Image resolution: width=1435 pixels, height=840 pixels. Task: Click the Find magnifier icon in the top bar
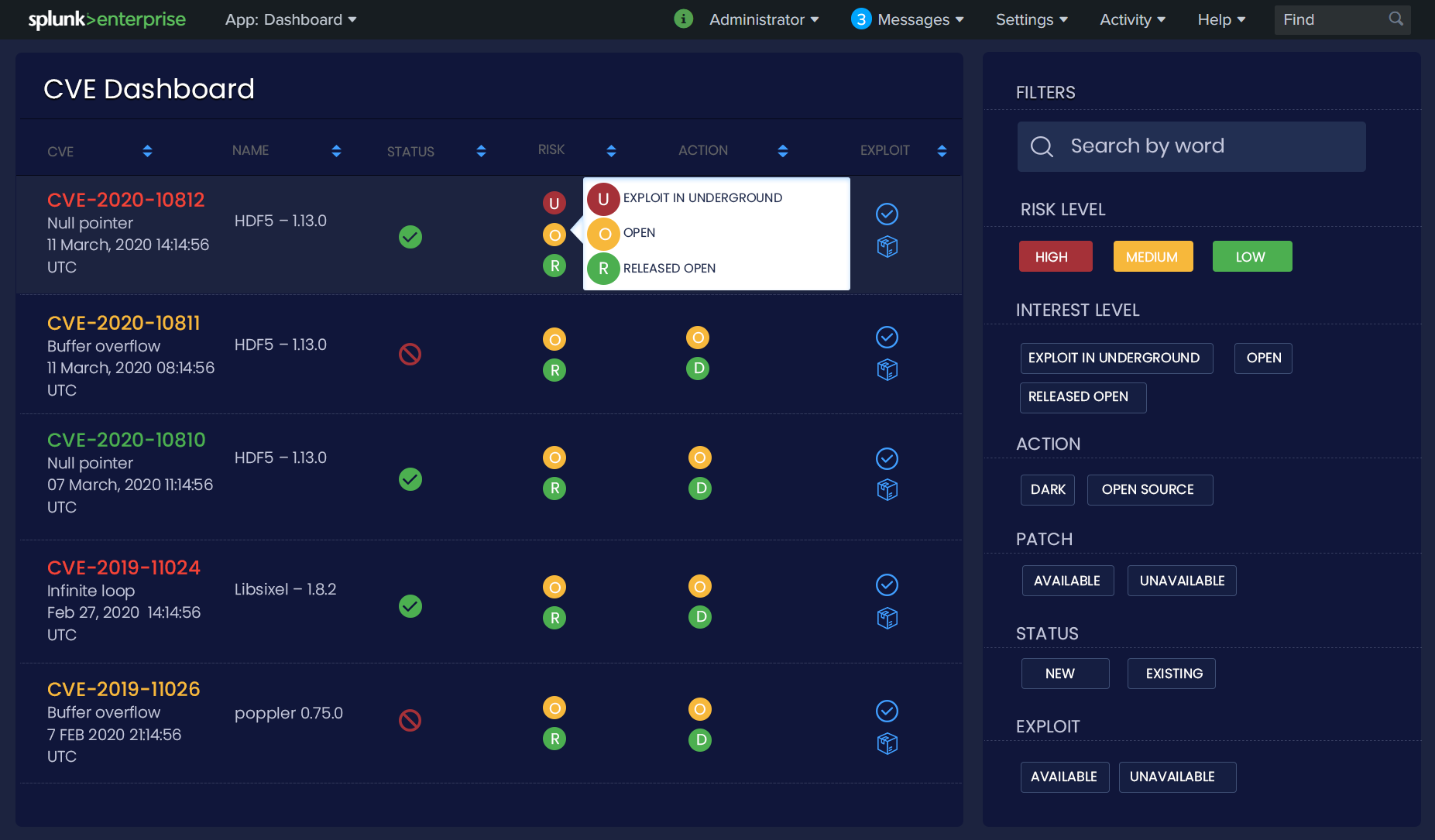1395,19
